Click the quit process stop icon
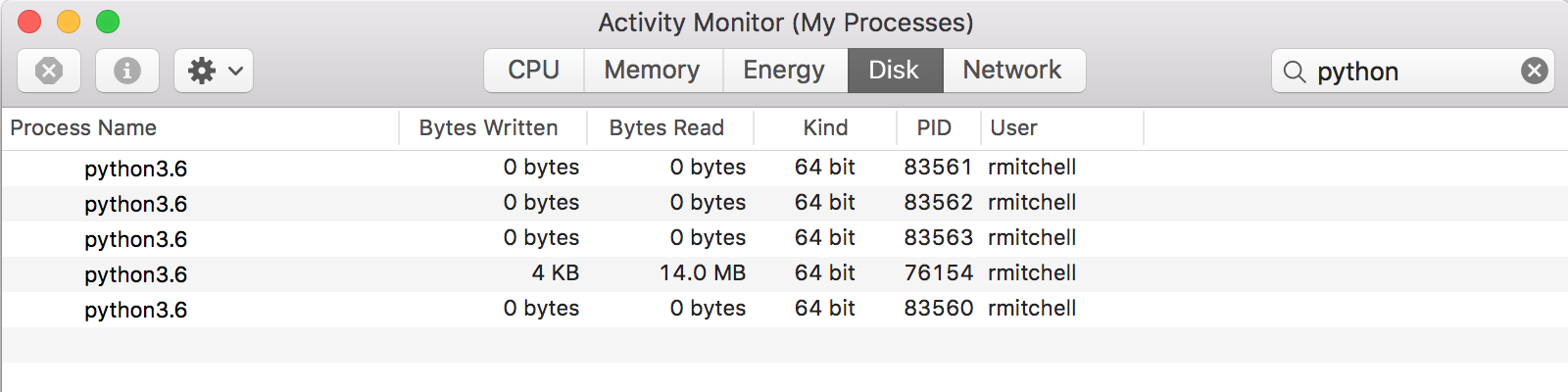The width and height of the screenshot is (1568, 392). 49,71
